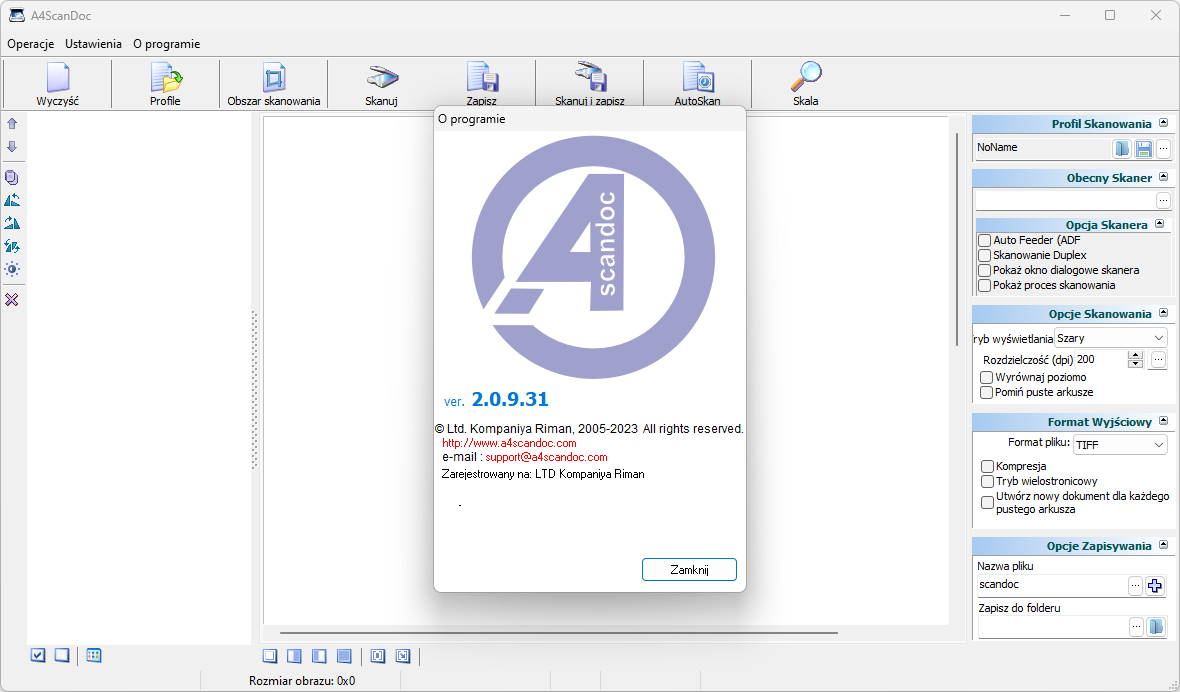Select the Obszar skanowania tool
Image resolution: width=1180 pixels, height=692 pixels.
(274, 84)
